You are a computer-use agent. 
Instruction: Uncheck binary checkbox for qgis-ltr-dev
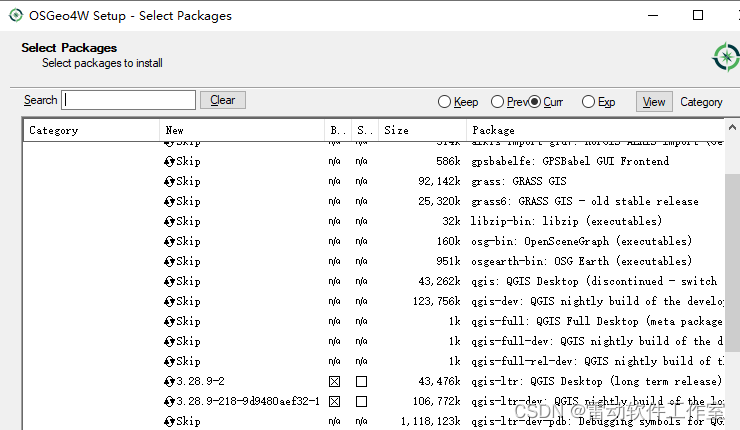[x=334, y=401]
